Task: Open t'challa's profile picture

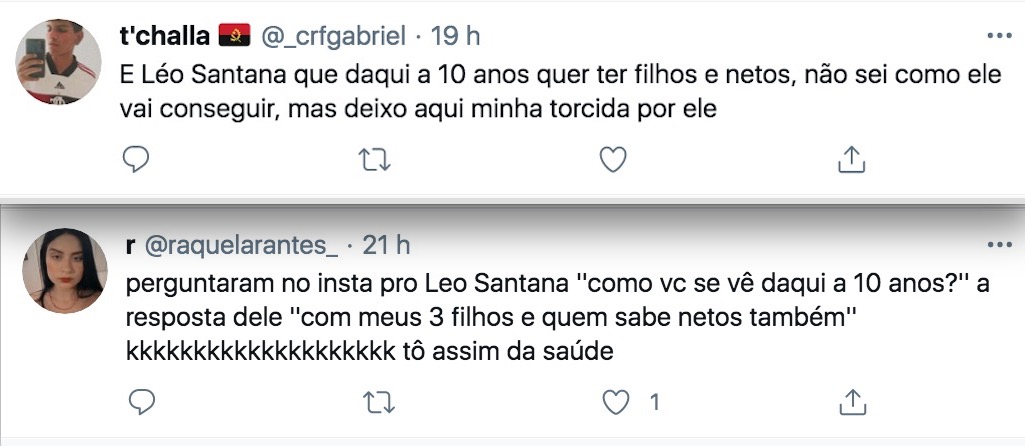Action: click(x=61, y=62)
